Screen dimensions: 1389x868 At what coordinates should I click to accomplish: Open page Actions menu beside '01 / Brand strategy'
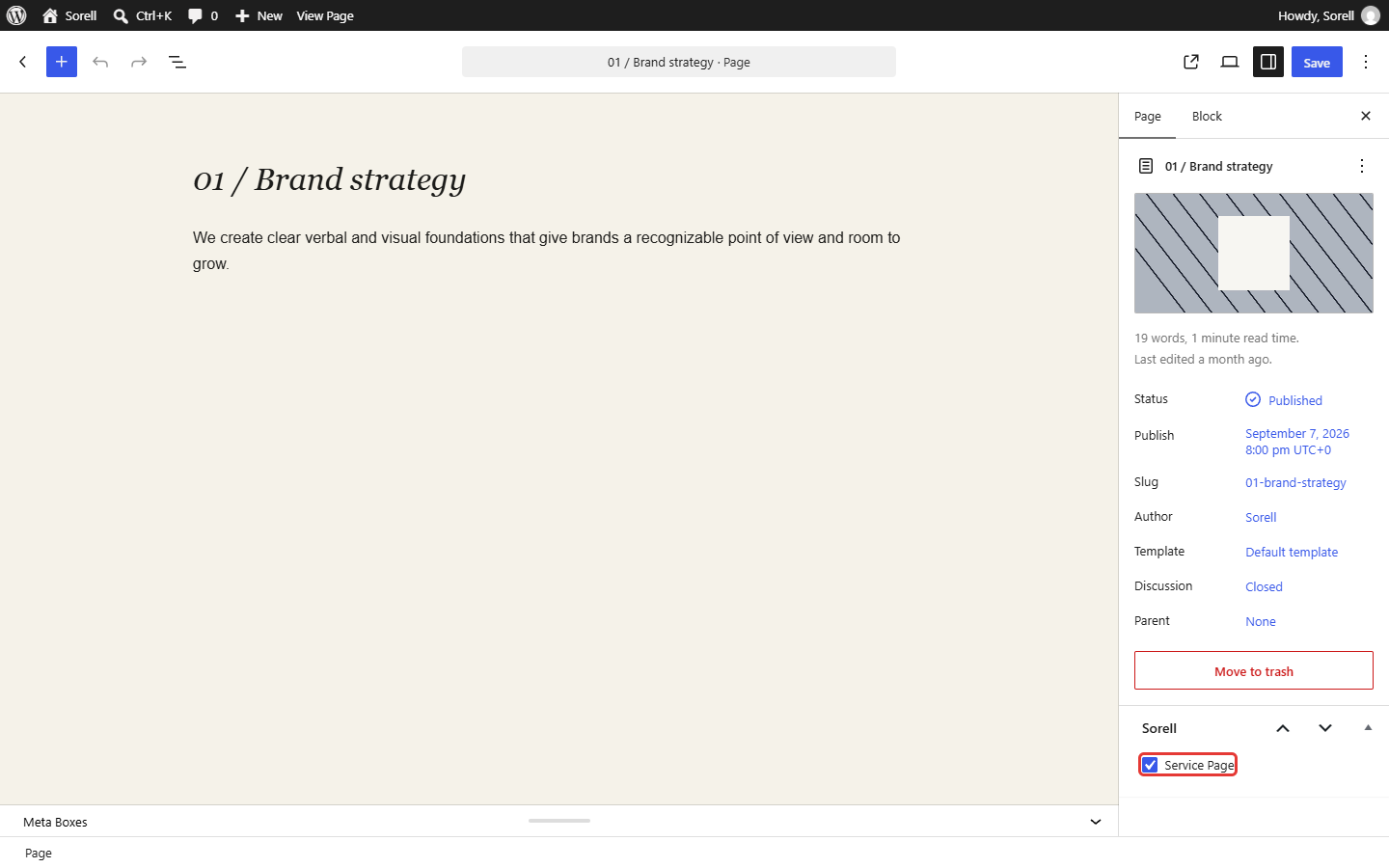point(1362,166)
